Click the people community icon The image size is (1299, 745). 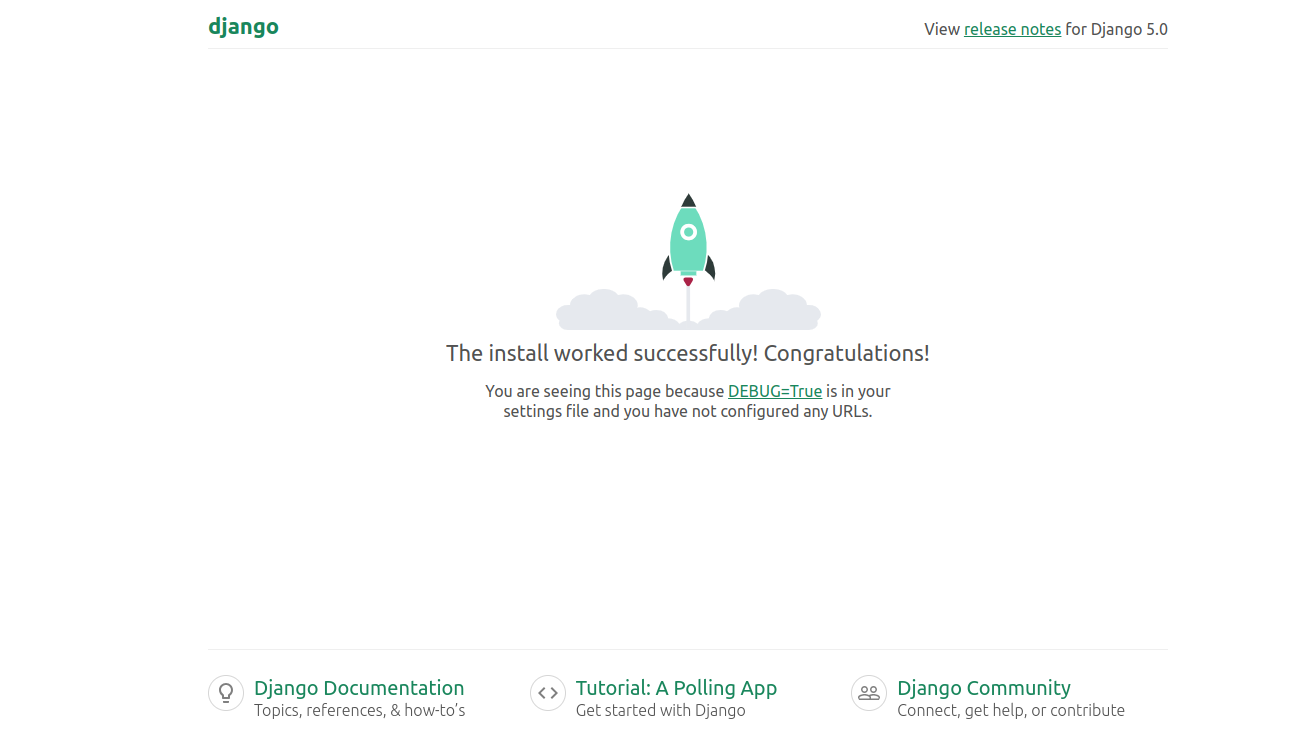tap(869, 693)
